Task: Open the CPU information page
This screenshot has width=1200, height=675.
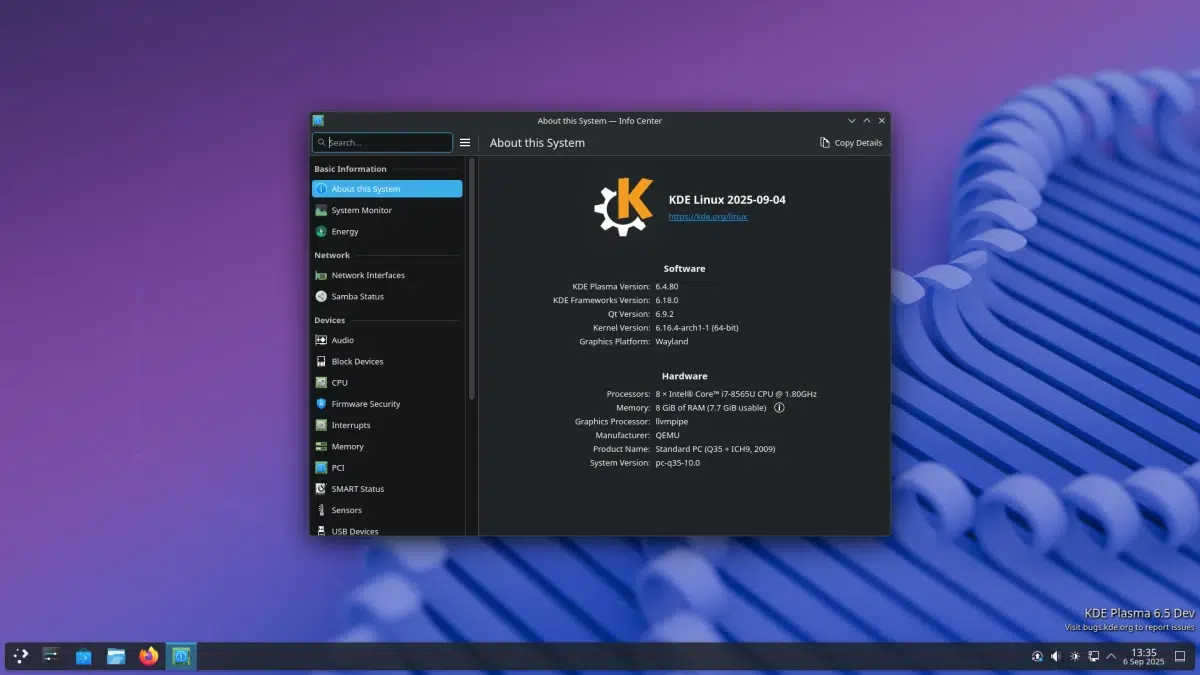Action: [387, 382]
